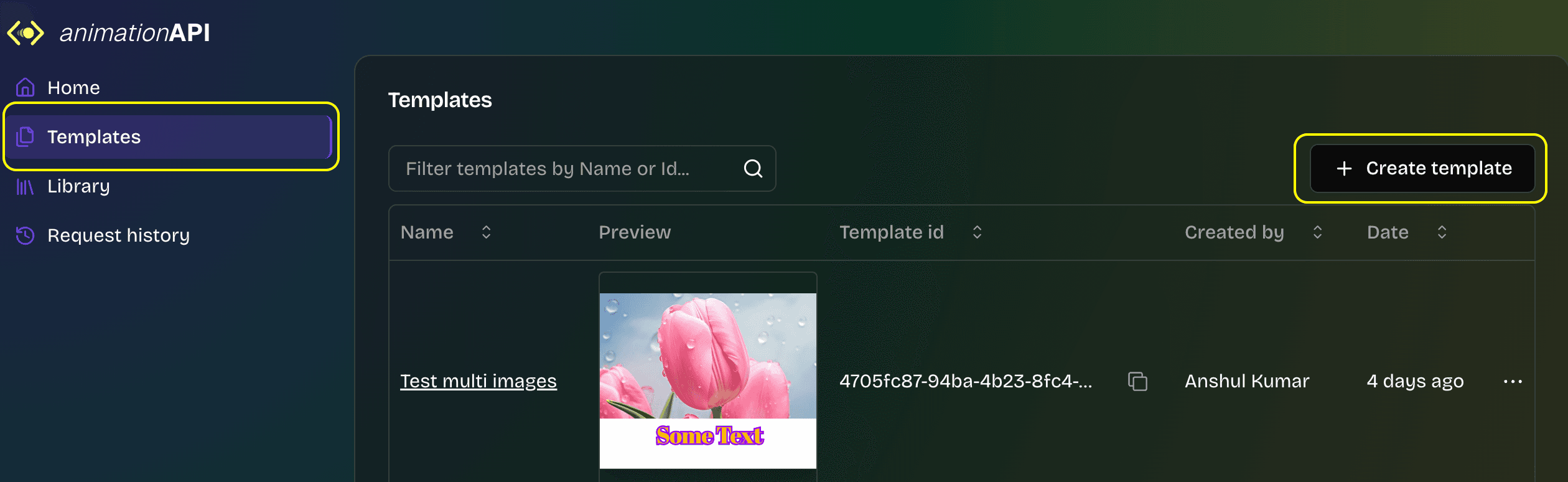This screenshot has width=1568, height=482.
Task: Click the search magnifier icon
Action: click(753, 169)
